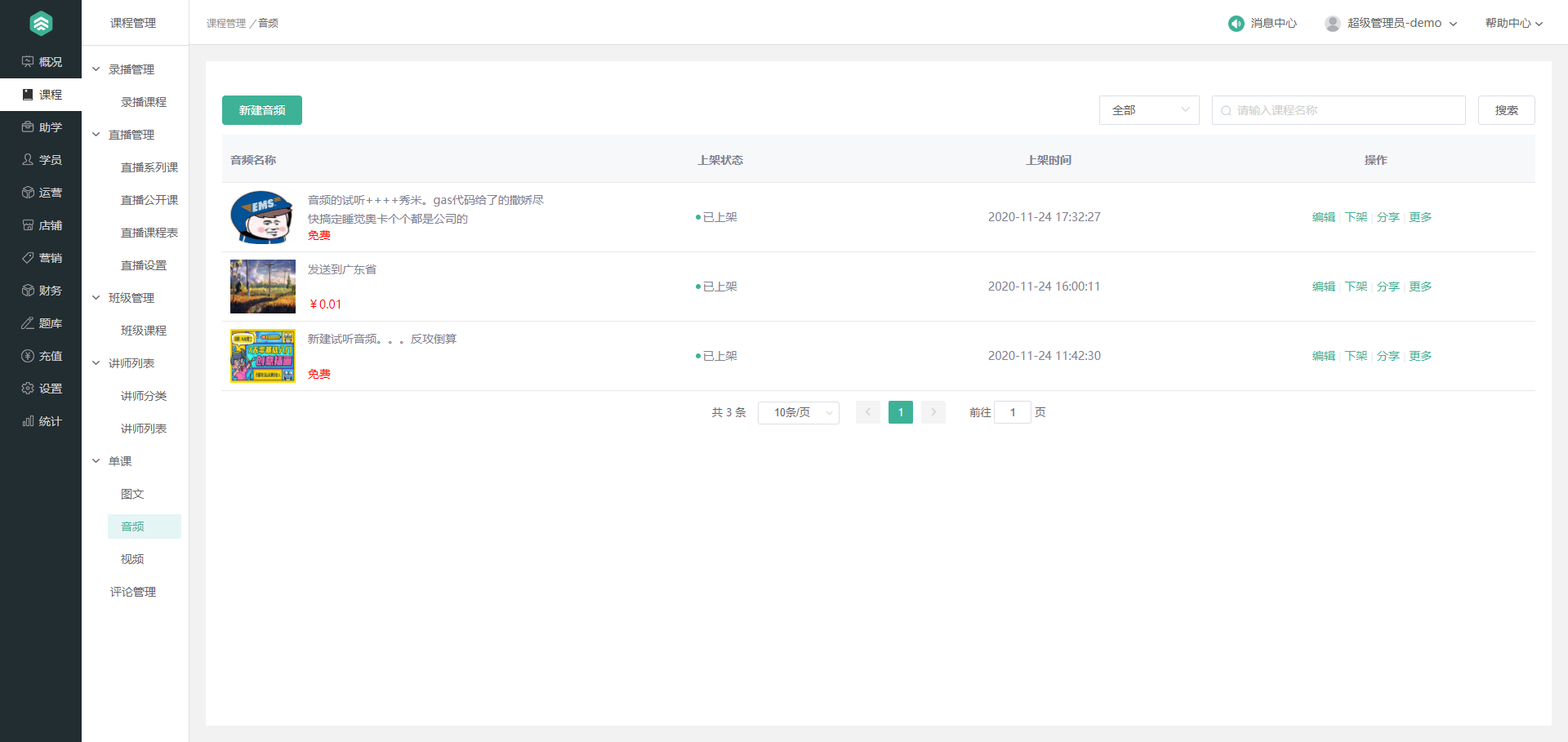
Task: Open the 统计 bar chart icon
Action: (x=28, y=421)
